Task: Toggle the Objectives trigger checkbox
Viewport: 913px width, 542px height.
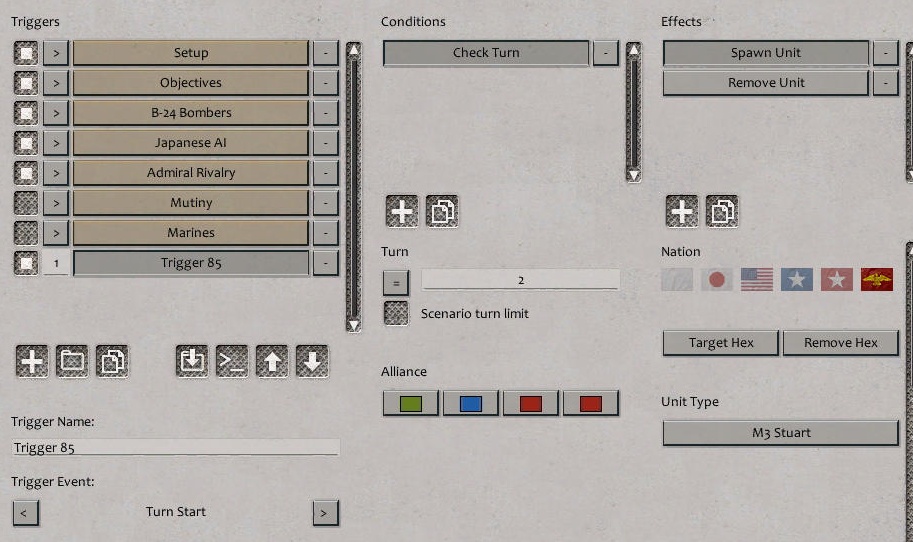Action: point(26,83)
